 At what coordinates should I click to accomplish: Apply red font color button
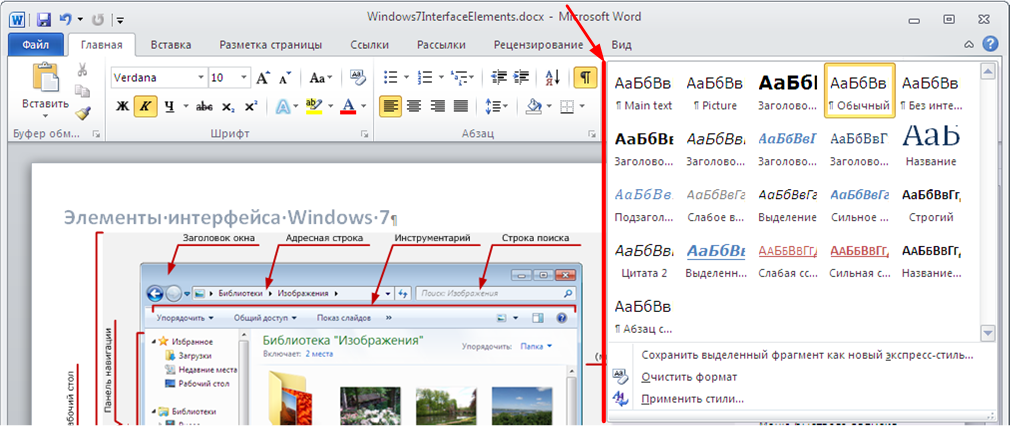pos(348,106)
